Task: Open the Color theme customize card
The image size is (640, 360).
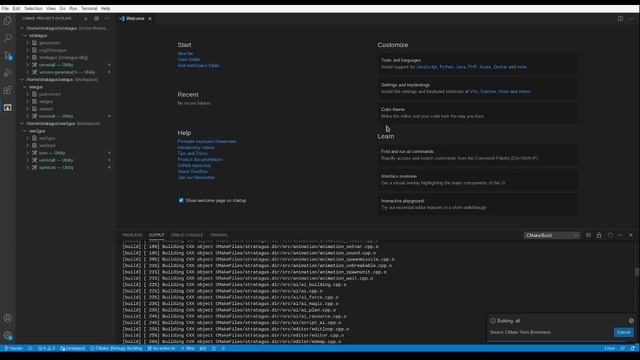Action: point(477,113)
